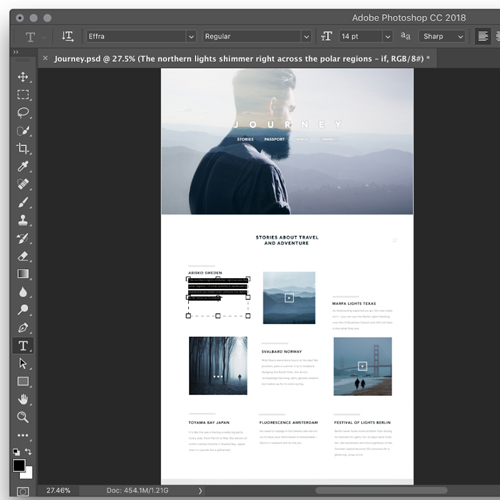Swap foreground and background colors
The width and height of the screenshot is (500, 500).
(x=28, y=452)
